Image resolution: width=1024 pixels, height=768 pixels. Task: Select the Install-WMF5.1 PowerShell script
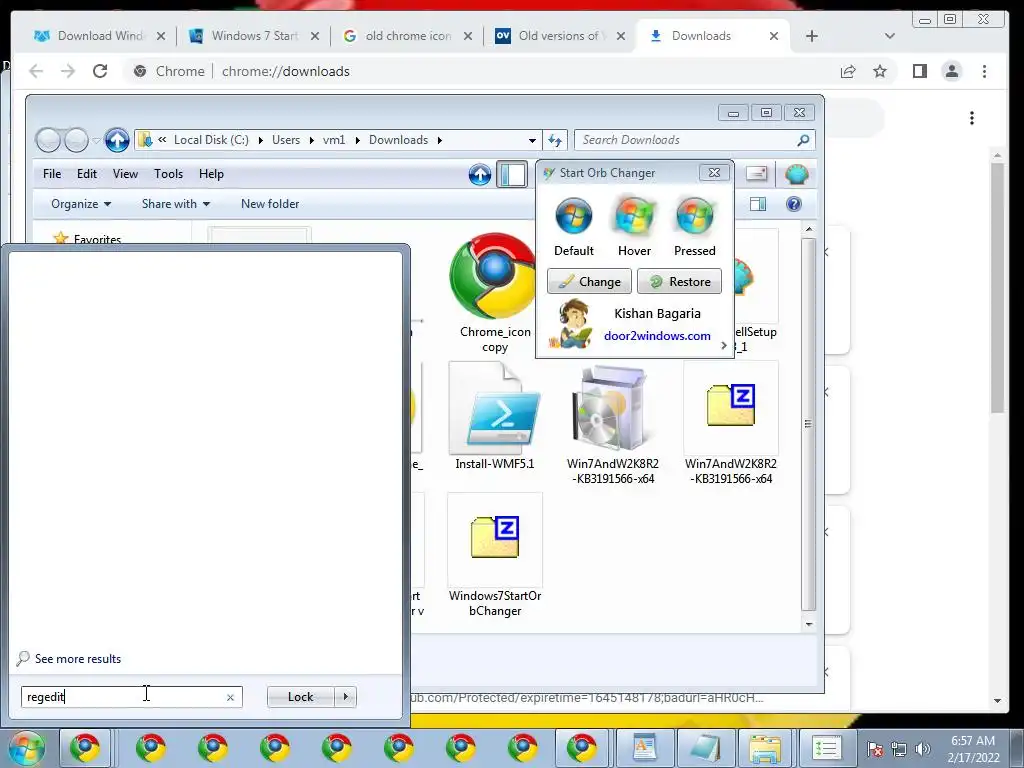[x=494, y=417]
